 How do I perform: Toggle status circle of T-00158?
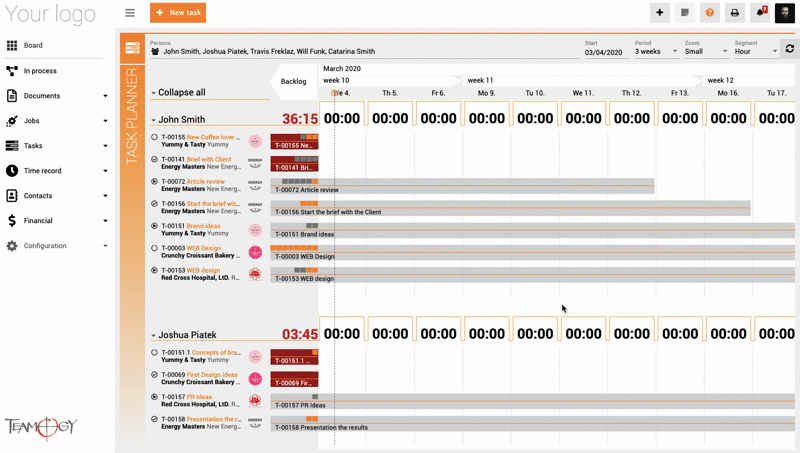coord(154,419)
